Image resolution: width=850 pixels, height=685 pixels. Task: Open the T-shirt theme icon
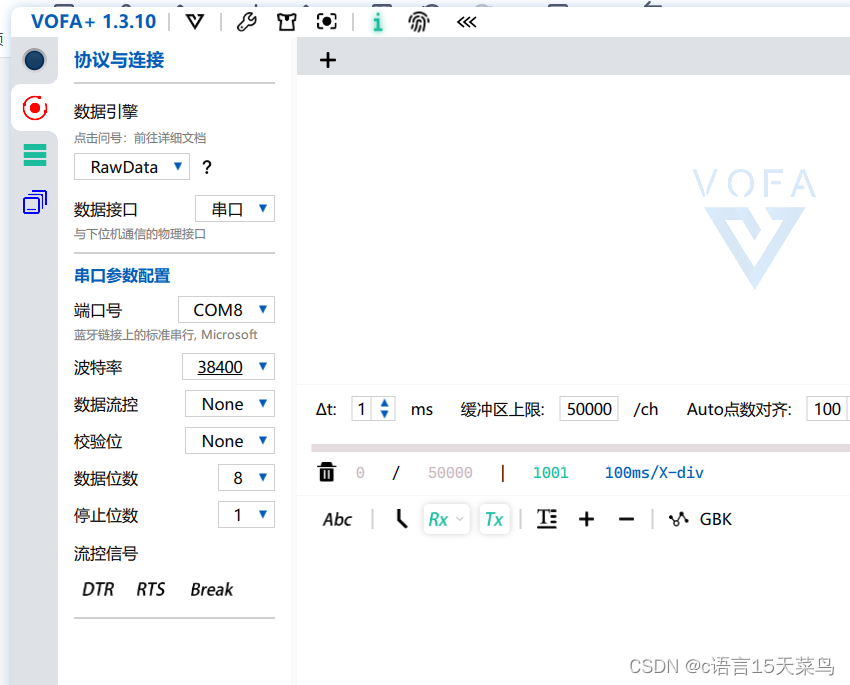click(x=287, y=22)
